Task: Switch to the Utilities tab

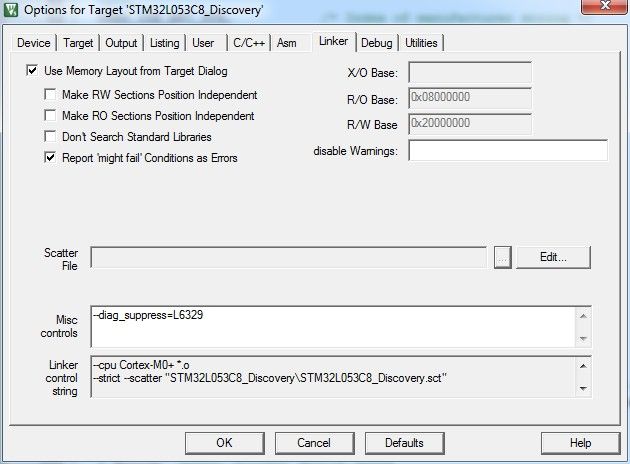Action: [421, 43]
